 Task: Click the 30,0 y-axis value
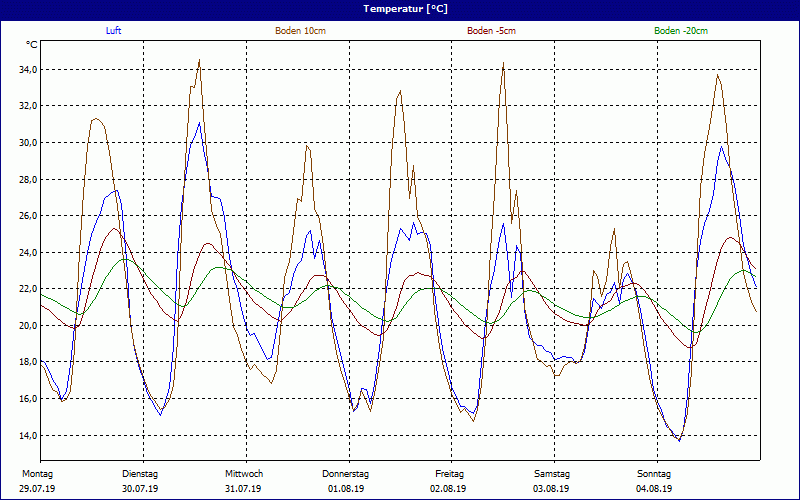29,143
